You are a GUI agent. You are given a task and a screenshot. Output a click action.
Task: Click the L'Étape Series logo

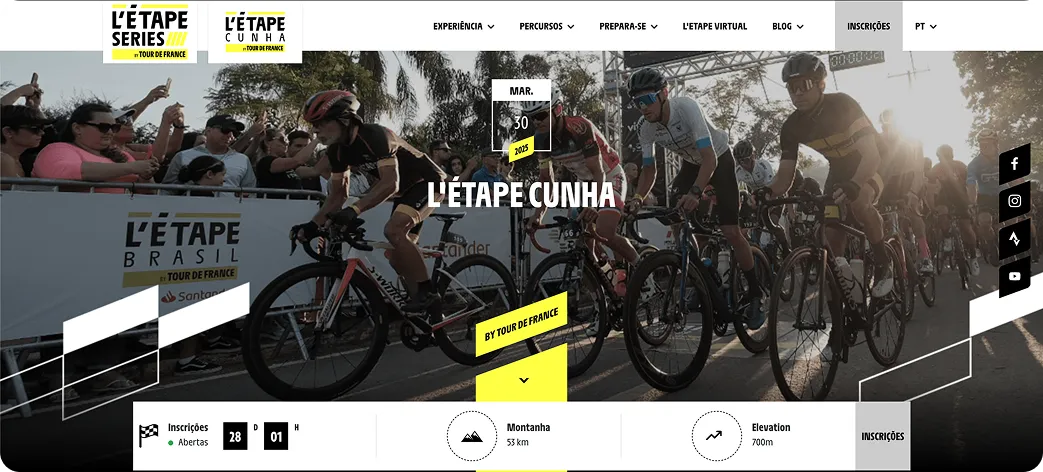(x=150, y=32)
